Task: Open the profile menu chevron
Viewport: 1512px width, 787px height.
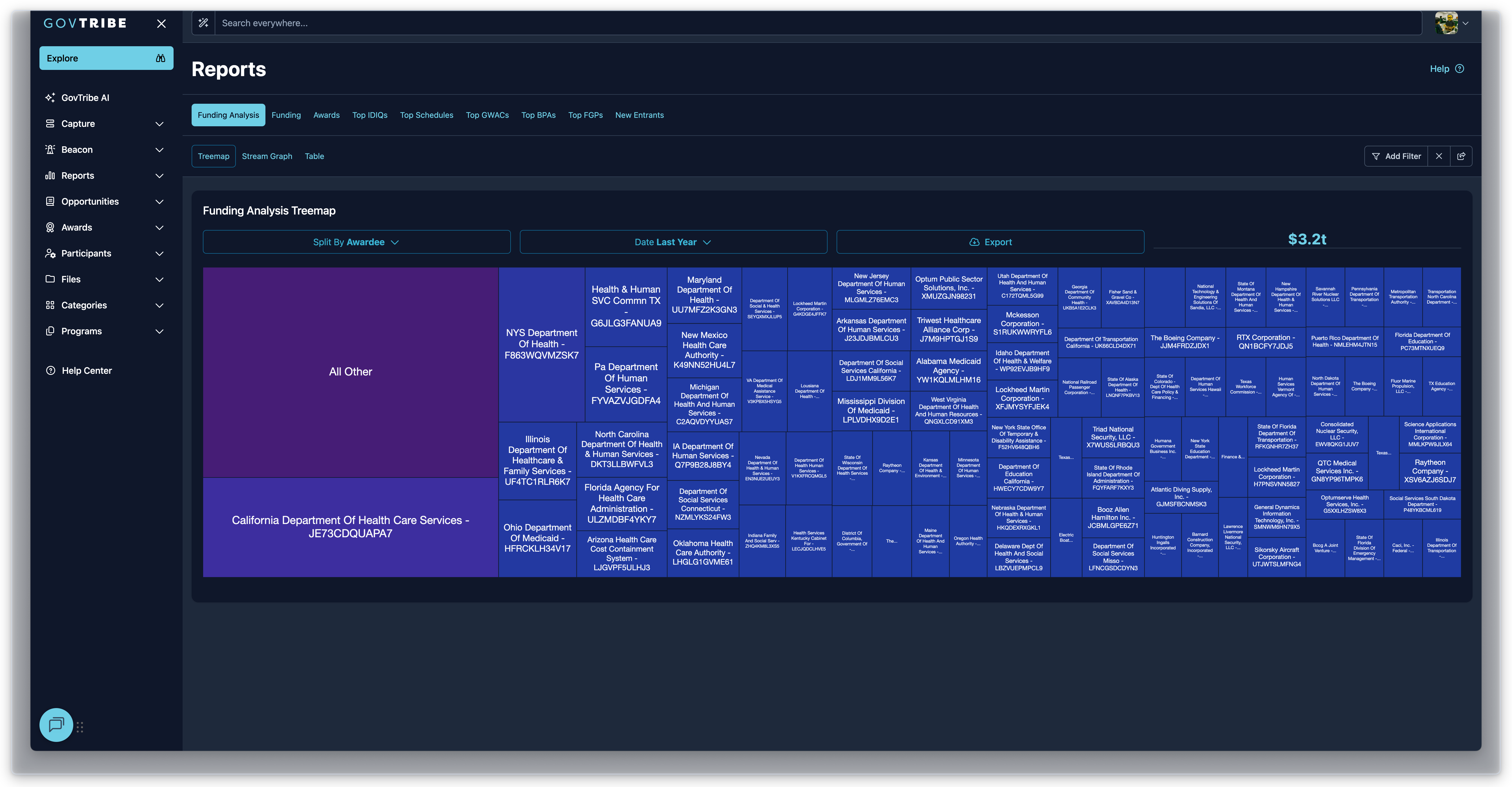Action: (x=1465, y=23)
